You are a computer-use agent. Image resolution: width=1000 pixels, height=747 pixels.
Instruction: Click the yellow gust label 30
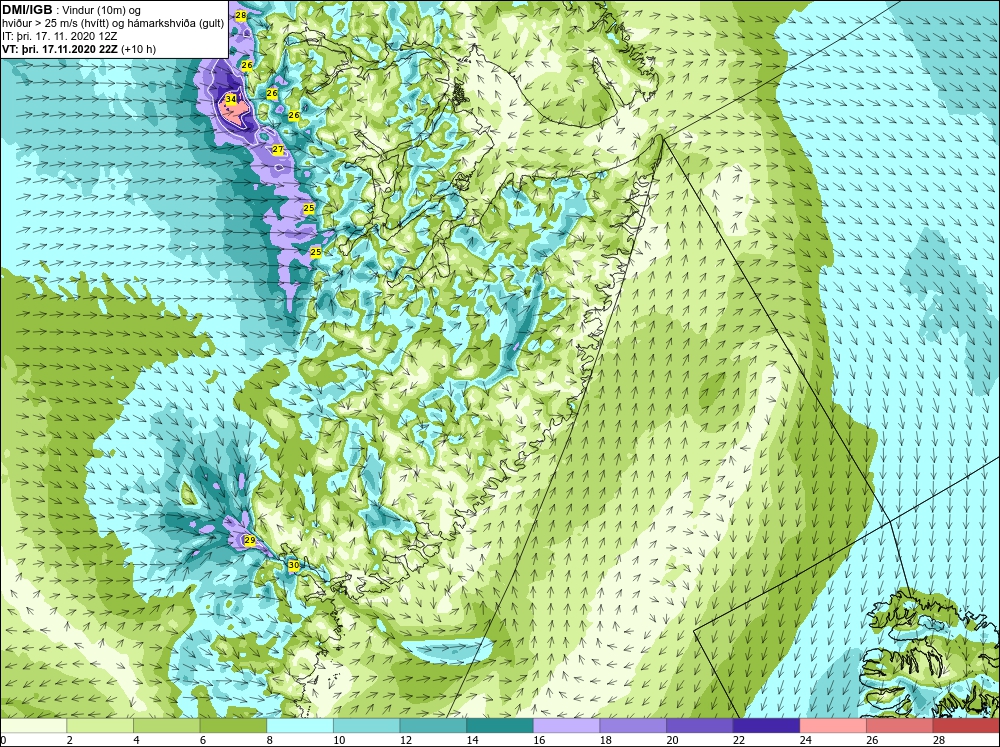(x=293, y=565)
